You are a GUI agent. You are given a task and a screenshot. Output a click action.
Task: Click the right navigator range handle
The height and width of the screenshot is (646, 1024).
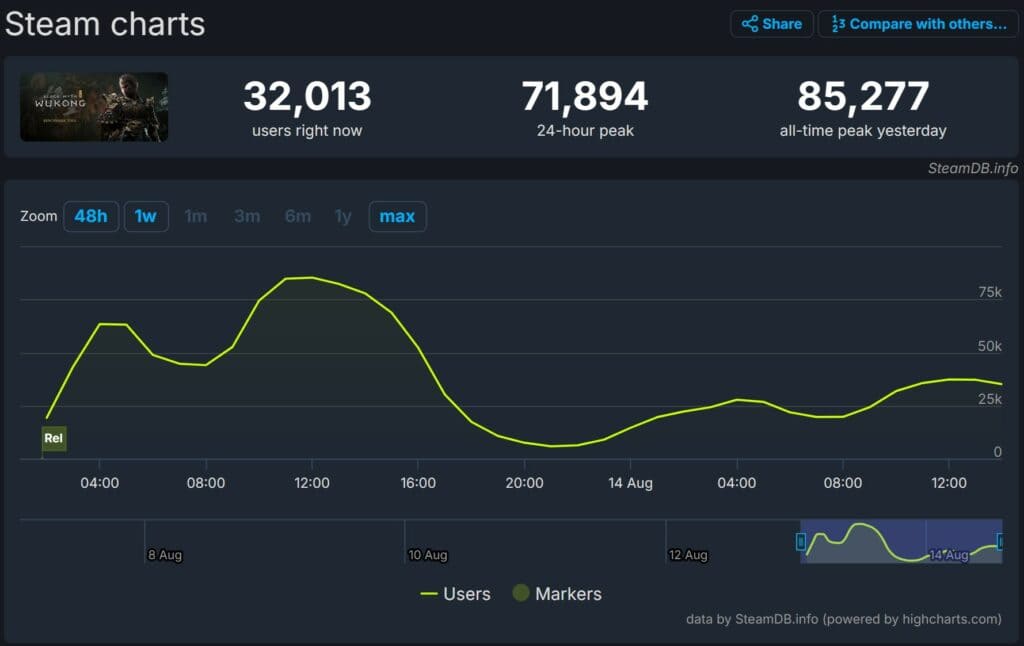[x=1000, y=541]
